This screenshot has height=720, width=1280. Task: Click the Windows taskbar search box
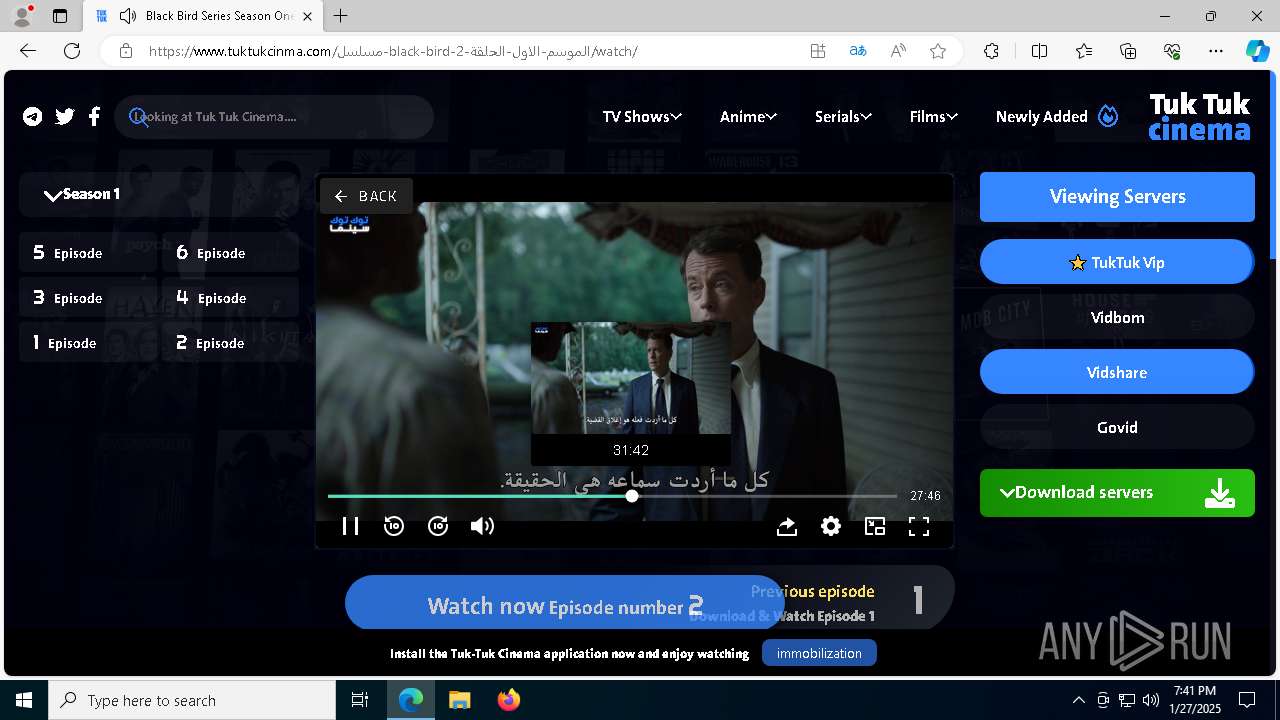tap(192, 700)
